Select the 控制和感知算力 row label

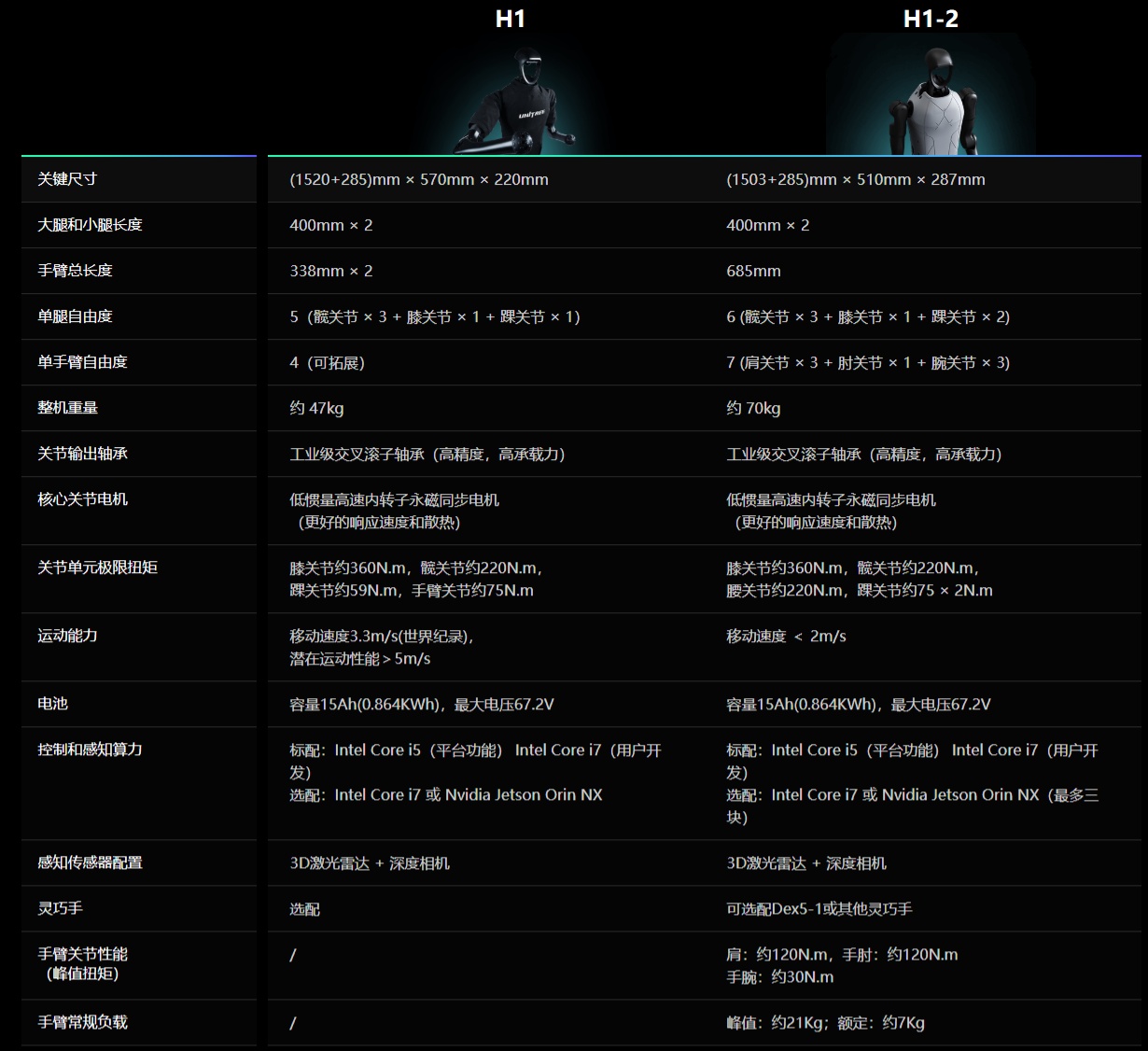click(90, 750)
